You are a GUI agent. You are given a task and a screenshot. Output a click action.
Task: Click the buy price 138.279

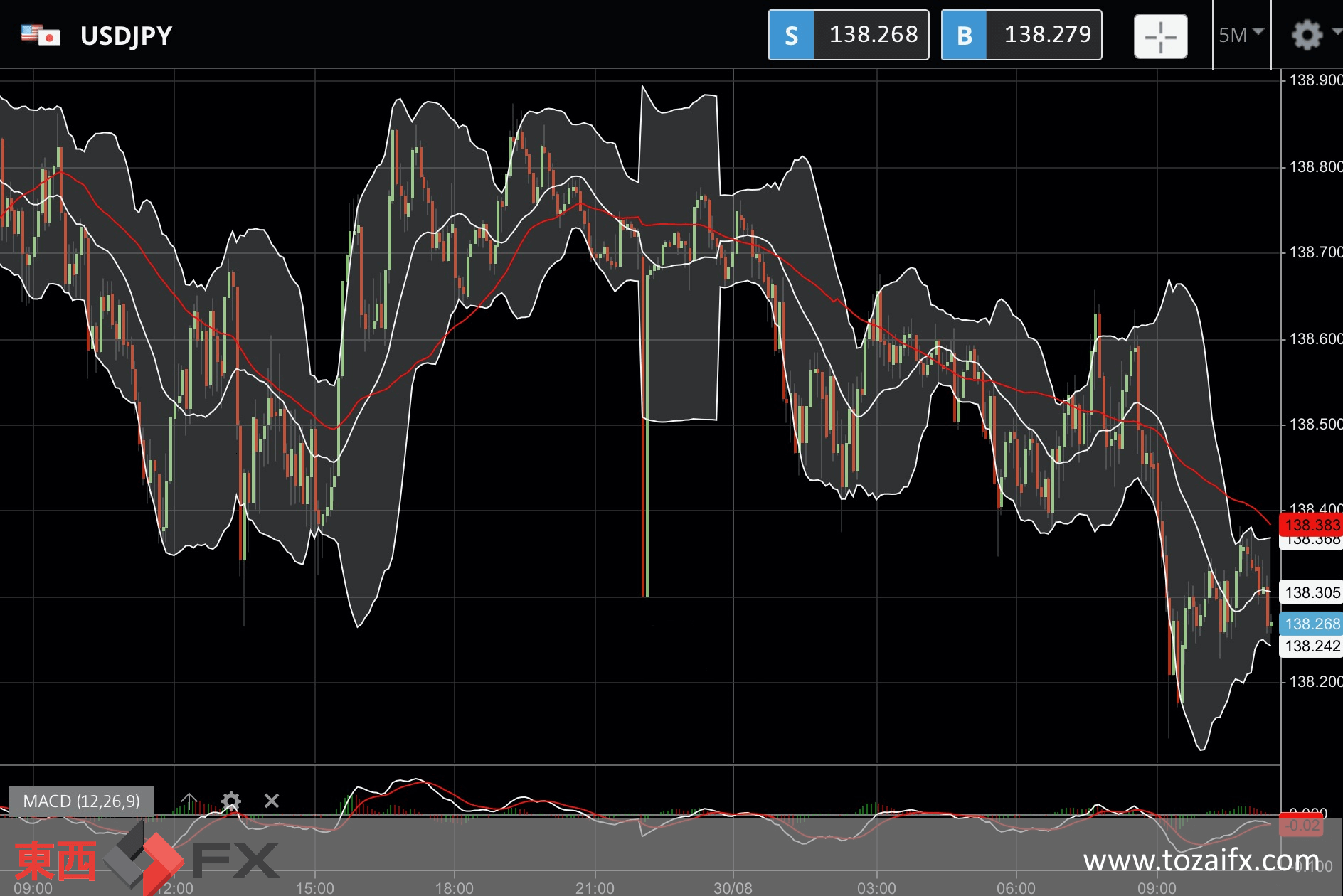click(1047, 34)
